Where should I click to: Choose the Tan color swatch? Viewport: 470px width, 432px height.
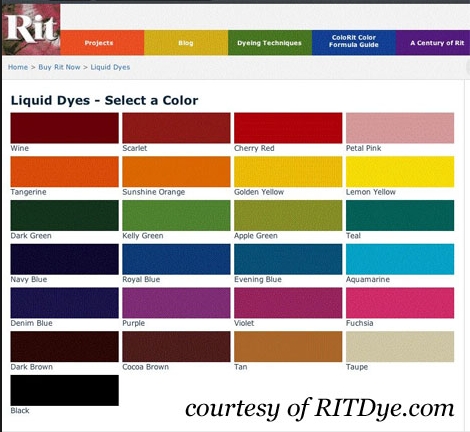(288, 346)
